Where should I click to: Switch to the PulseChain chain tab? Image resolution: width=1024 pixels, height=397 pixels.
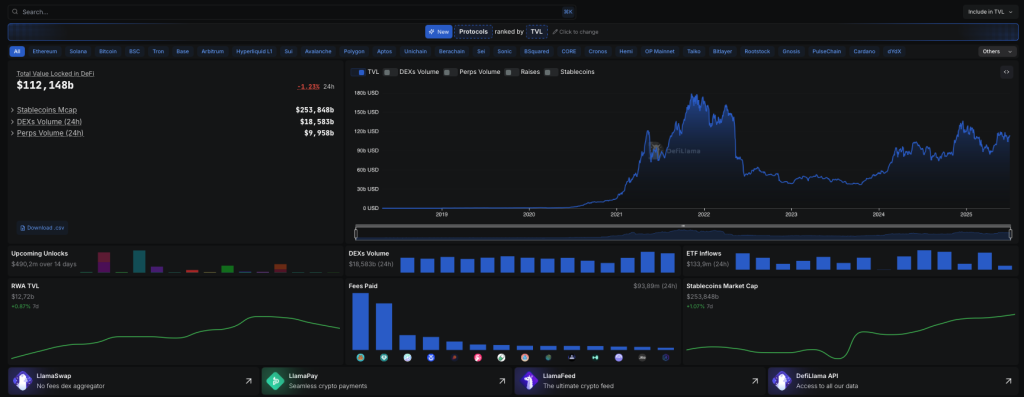tap(826, 51)
